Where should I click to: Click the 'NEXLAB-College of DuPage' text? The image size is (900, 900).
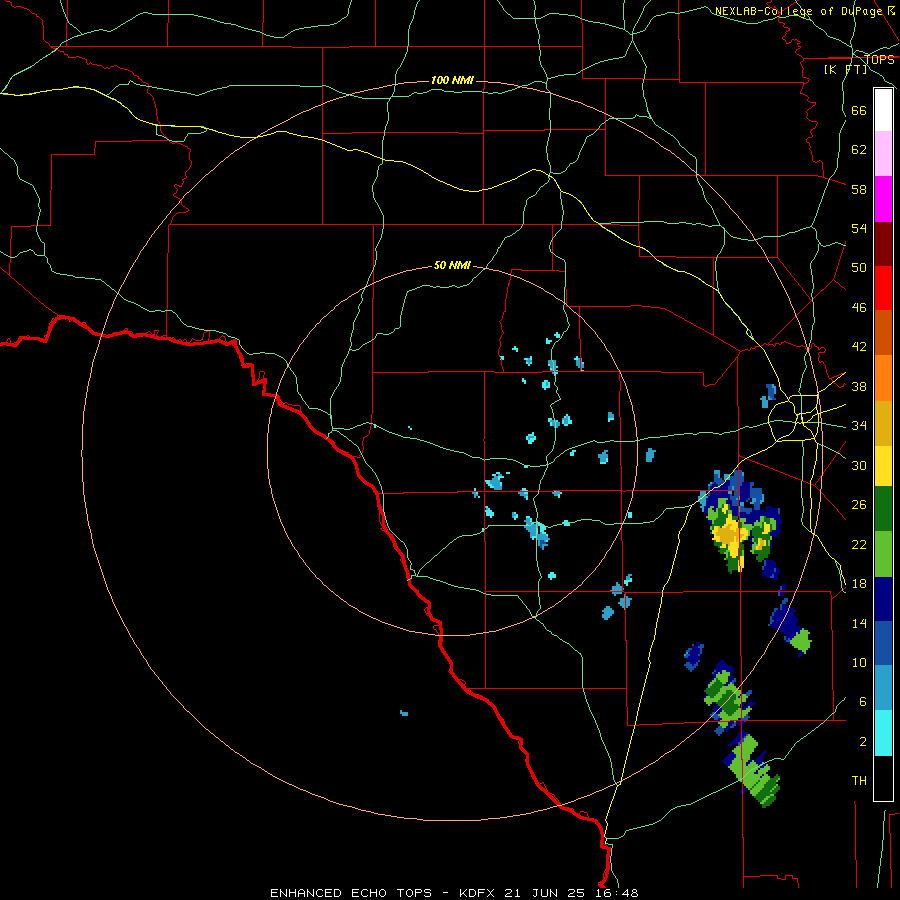[x=798, y=11]
